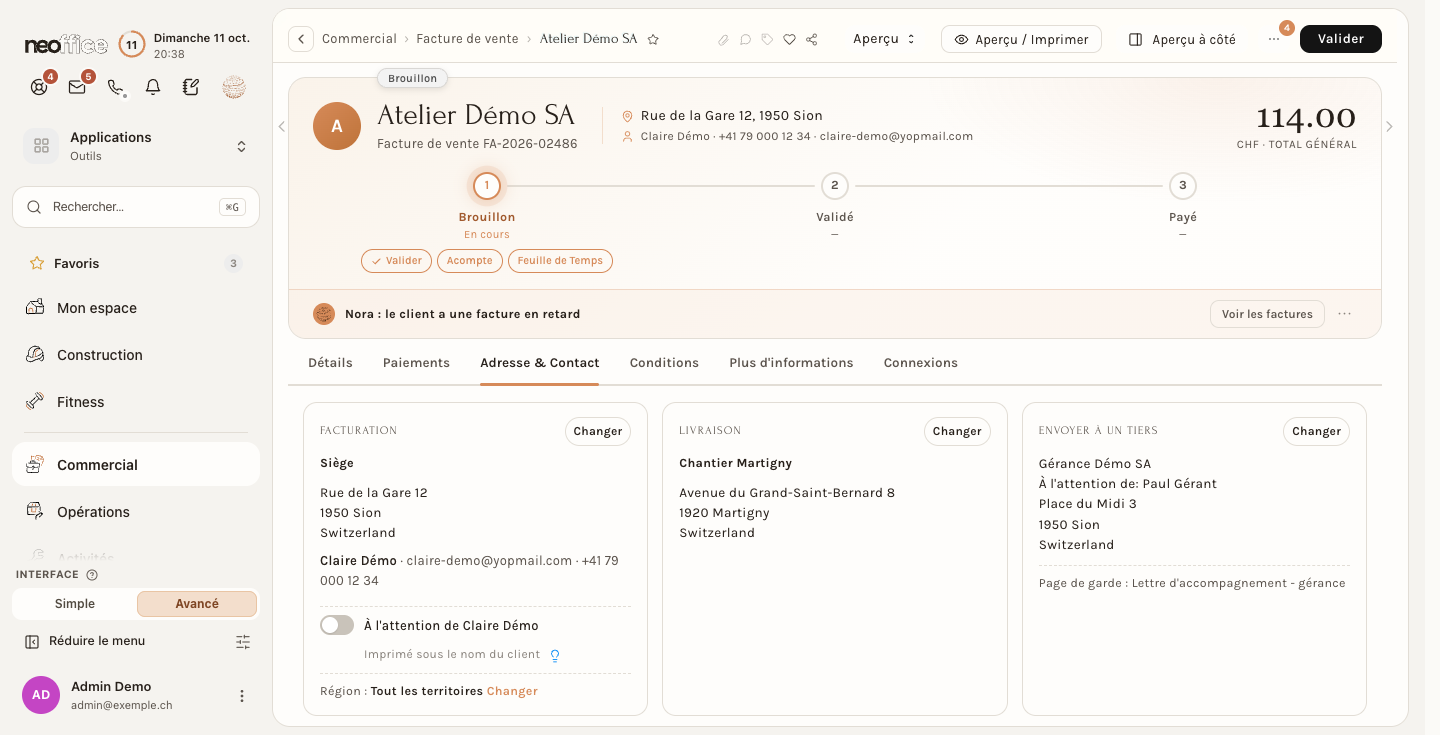This screenshot has width=1440, height=735.
Task: Open the notifications bell
Action: pyautogui.click(x=153, y=87)
